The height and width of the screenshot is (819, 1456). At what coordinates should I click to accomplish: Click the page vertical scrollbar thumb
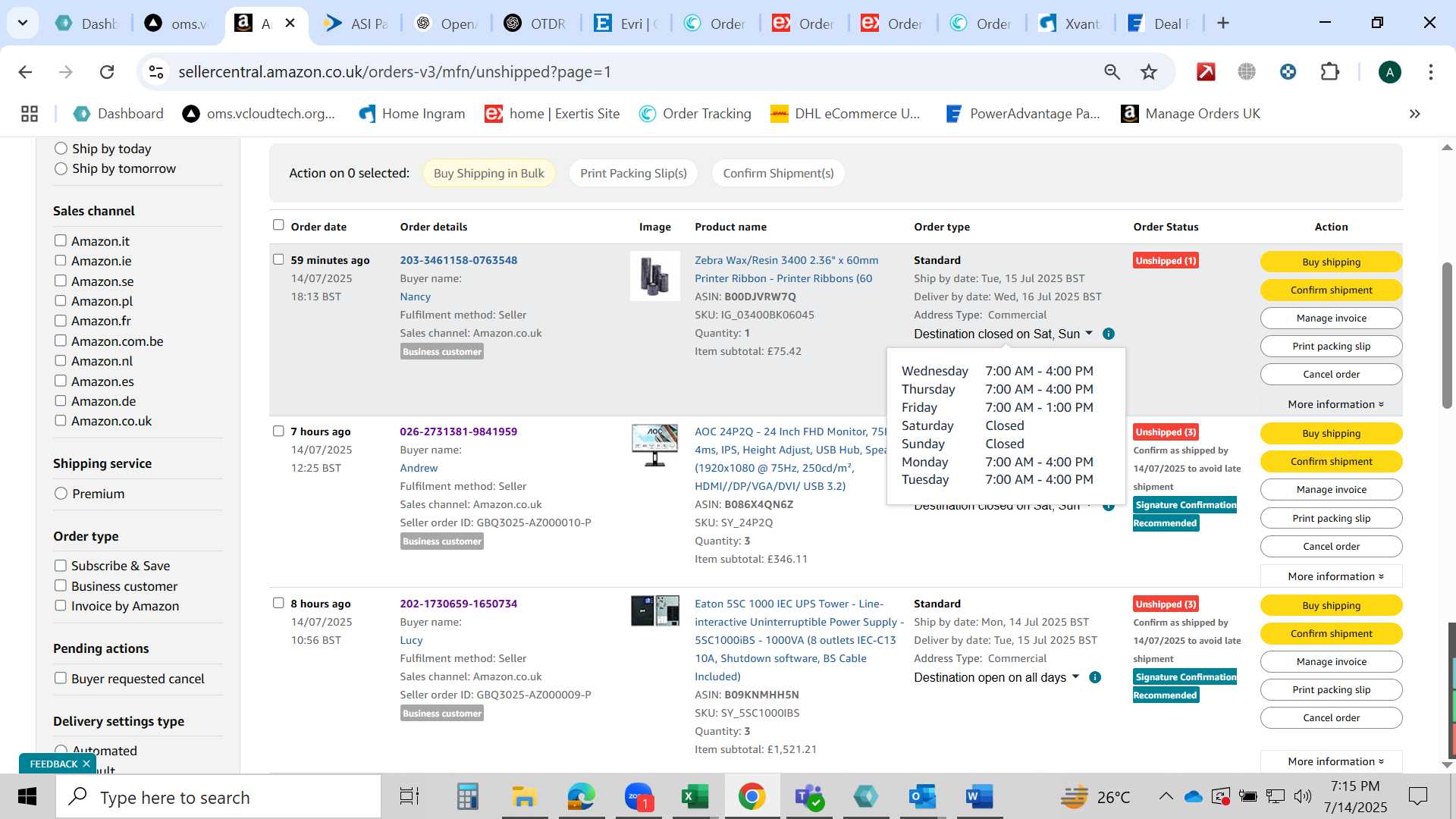tap(1447, 335)
